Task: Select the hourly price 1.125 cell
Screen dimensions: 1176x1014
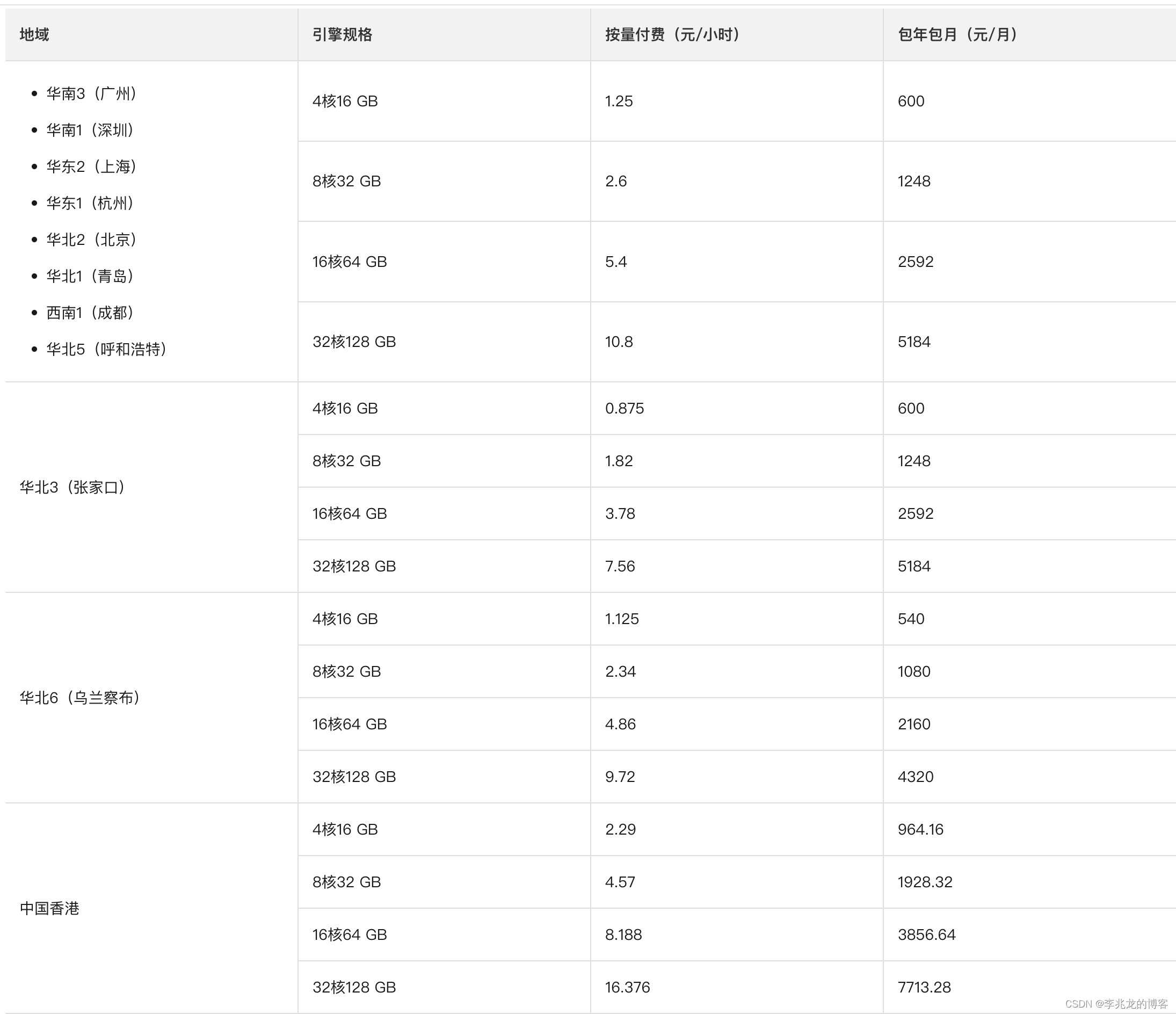Action: point(621,619)
